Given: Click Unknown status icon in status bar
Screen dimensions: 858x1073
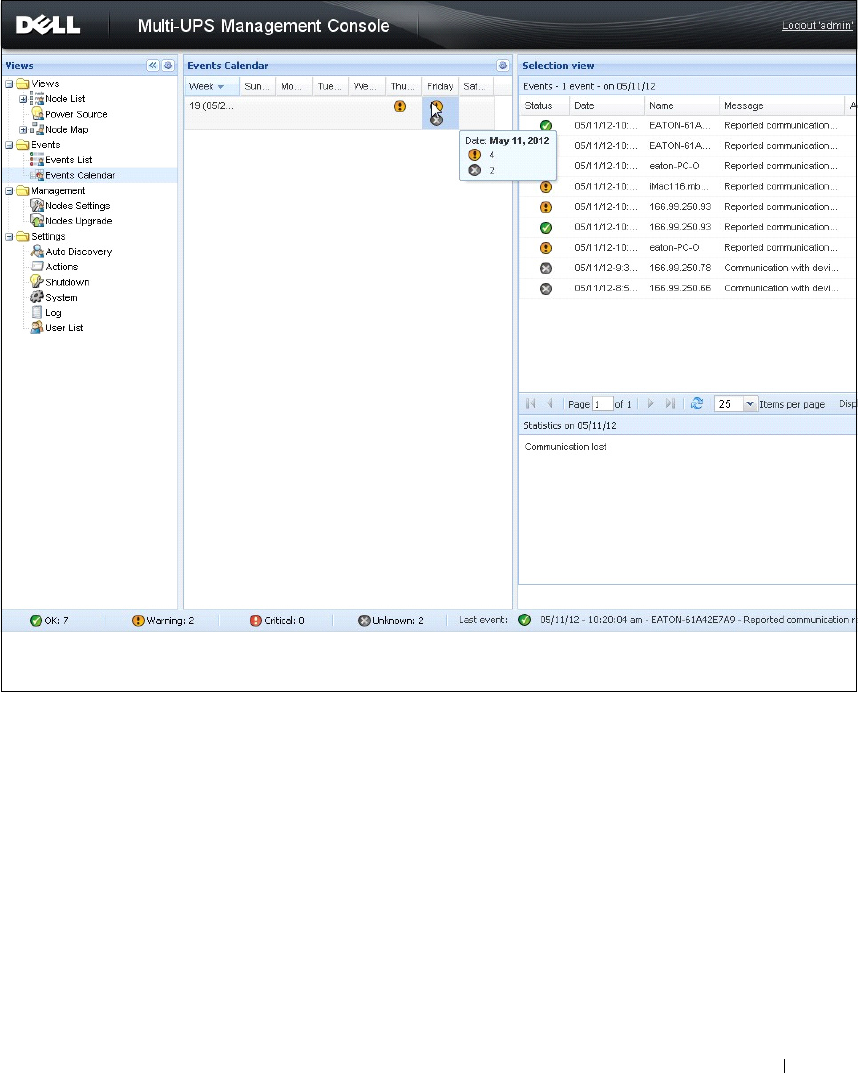Looking at the screenshot, I should click(365, 621).
